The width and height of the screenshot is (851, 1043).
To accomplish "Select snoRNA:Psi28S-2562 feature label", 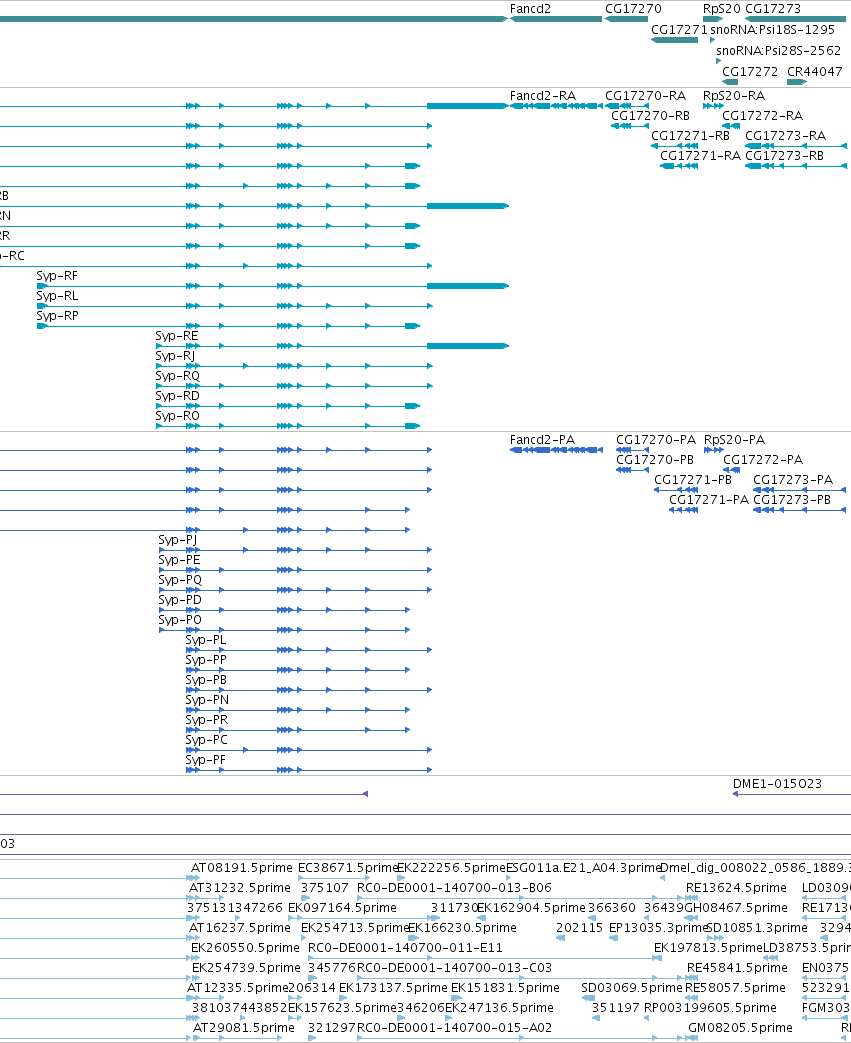I will point(778,51).
